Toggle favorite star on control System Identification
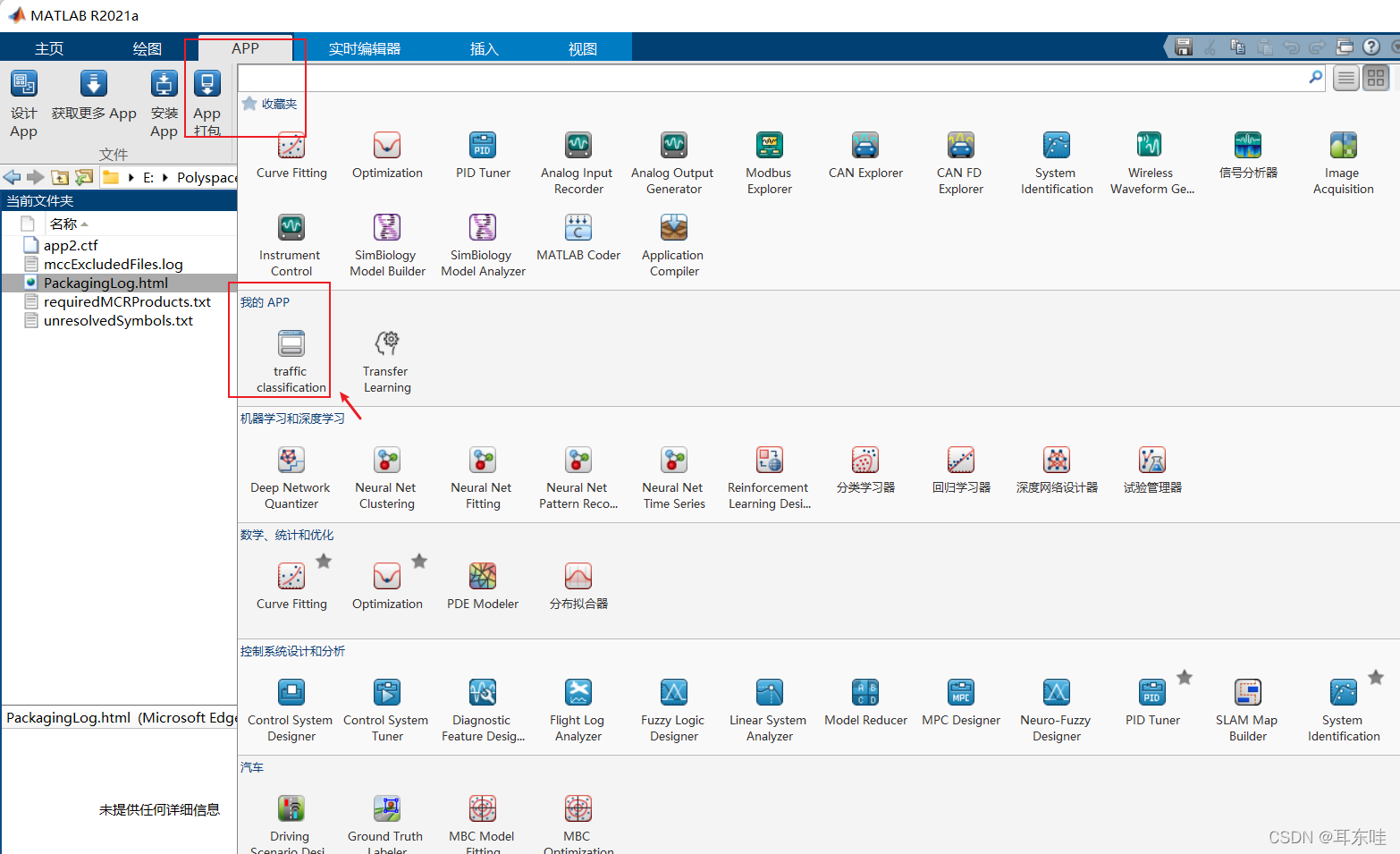Image resolution: width=1400 pixels, height=854 pixels. pyautogui.click(x=1376, y=678)
